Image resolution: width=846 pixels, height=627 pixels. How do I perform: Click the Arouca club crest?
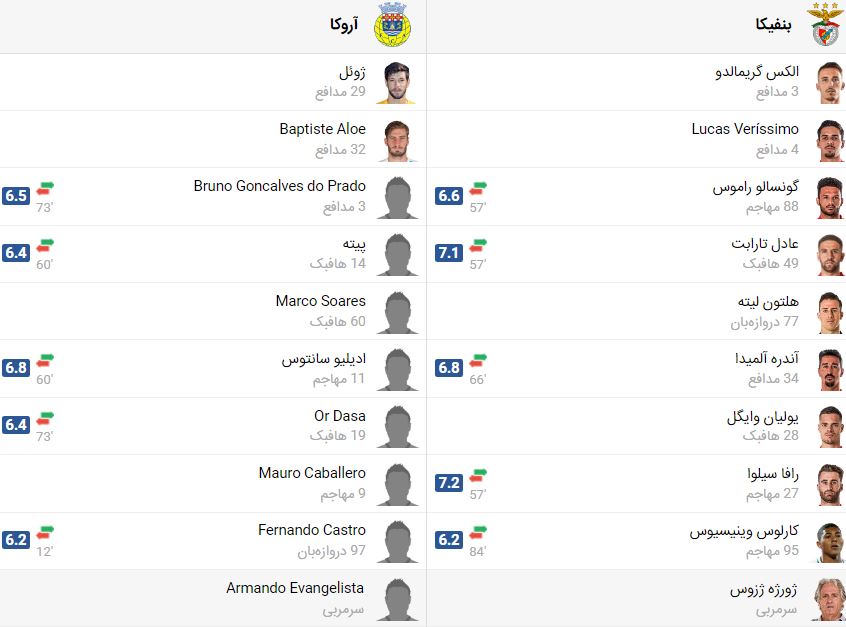392,24
